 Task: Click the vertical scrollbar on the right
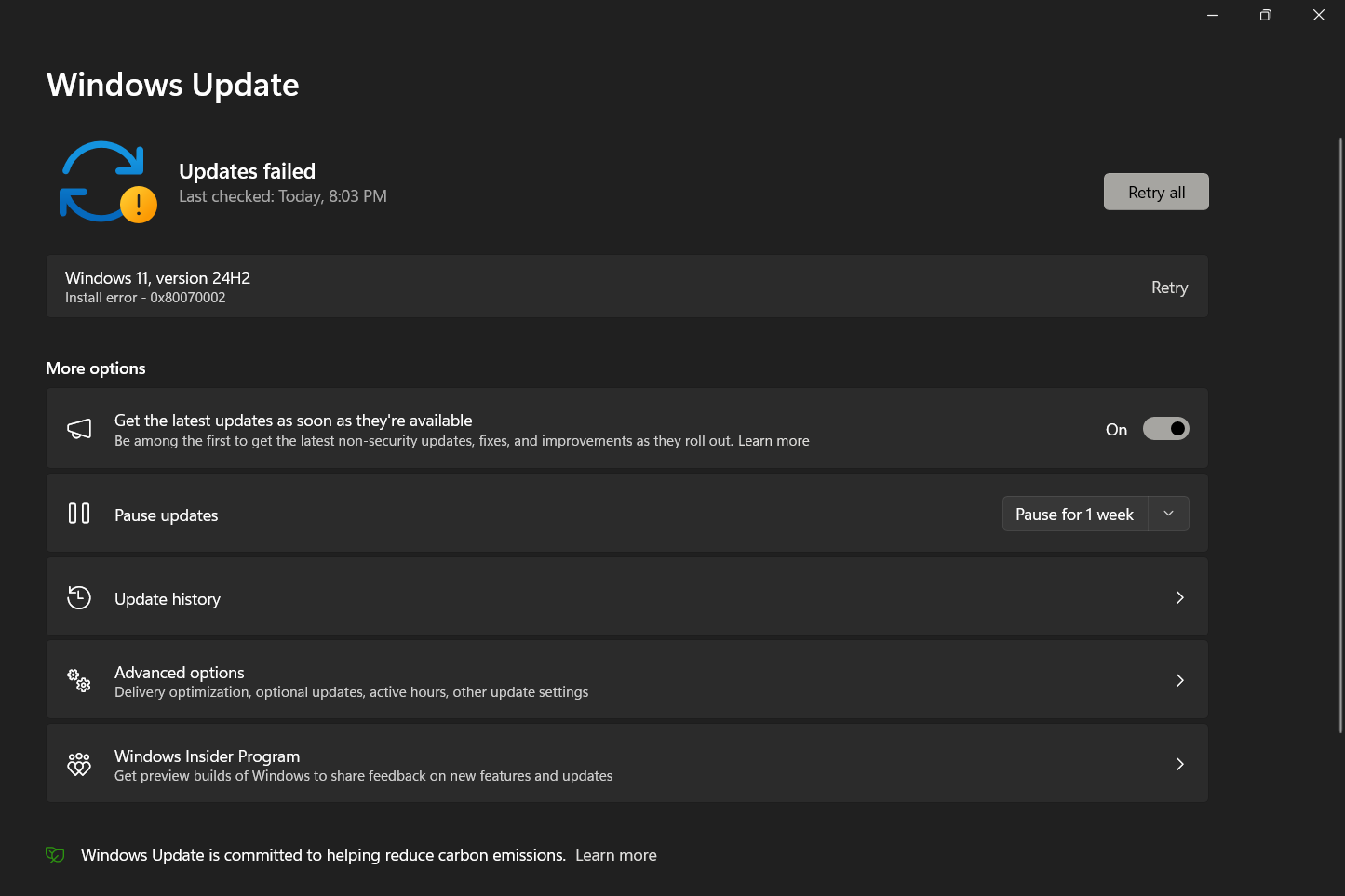tap(1340, 435)
